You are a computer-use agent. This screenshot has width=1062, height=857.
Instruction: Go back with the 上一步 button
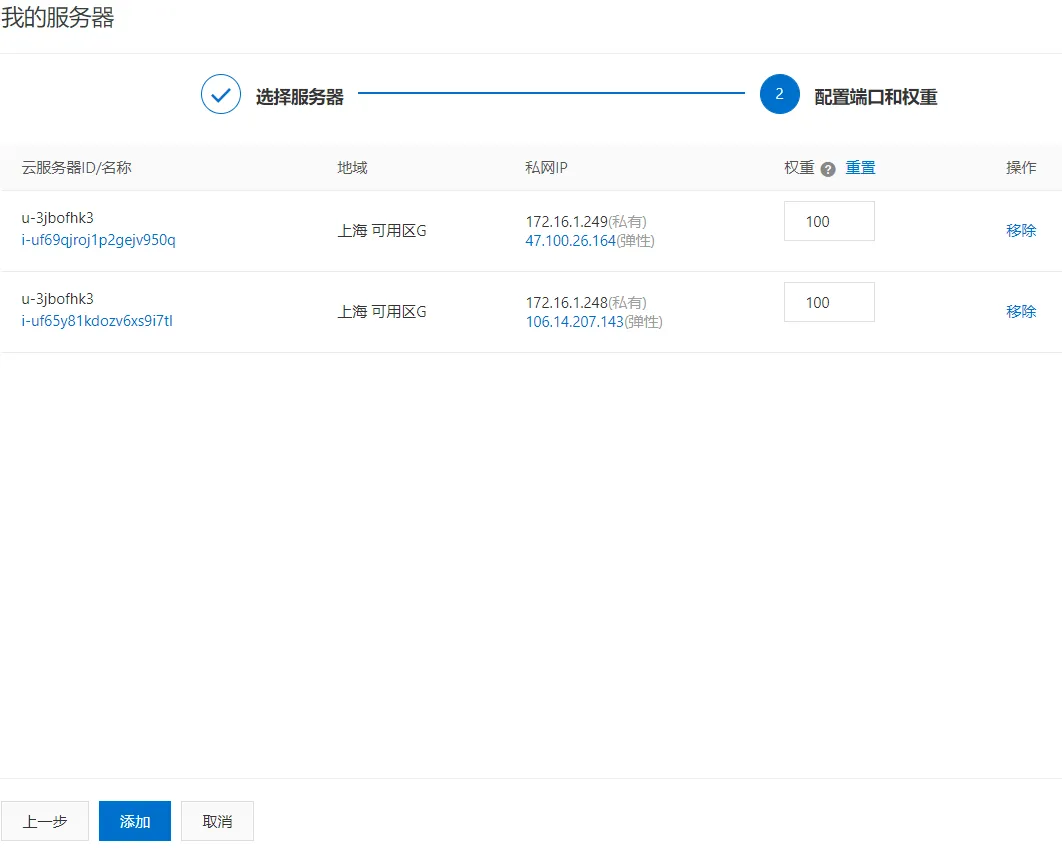pyautogui.click(x=45, y=821)
